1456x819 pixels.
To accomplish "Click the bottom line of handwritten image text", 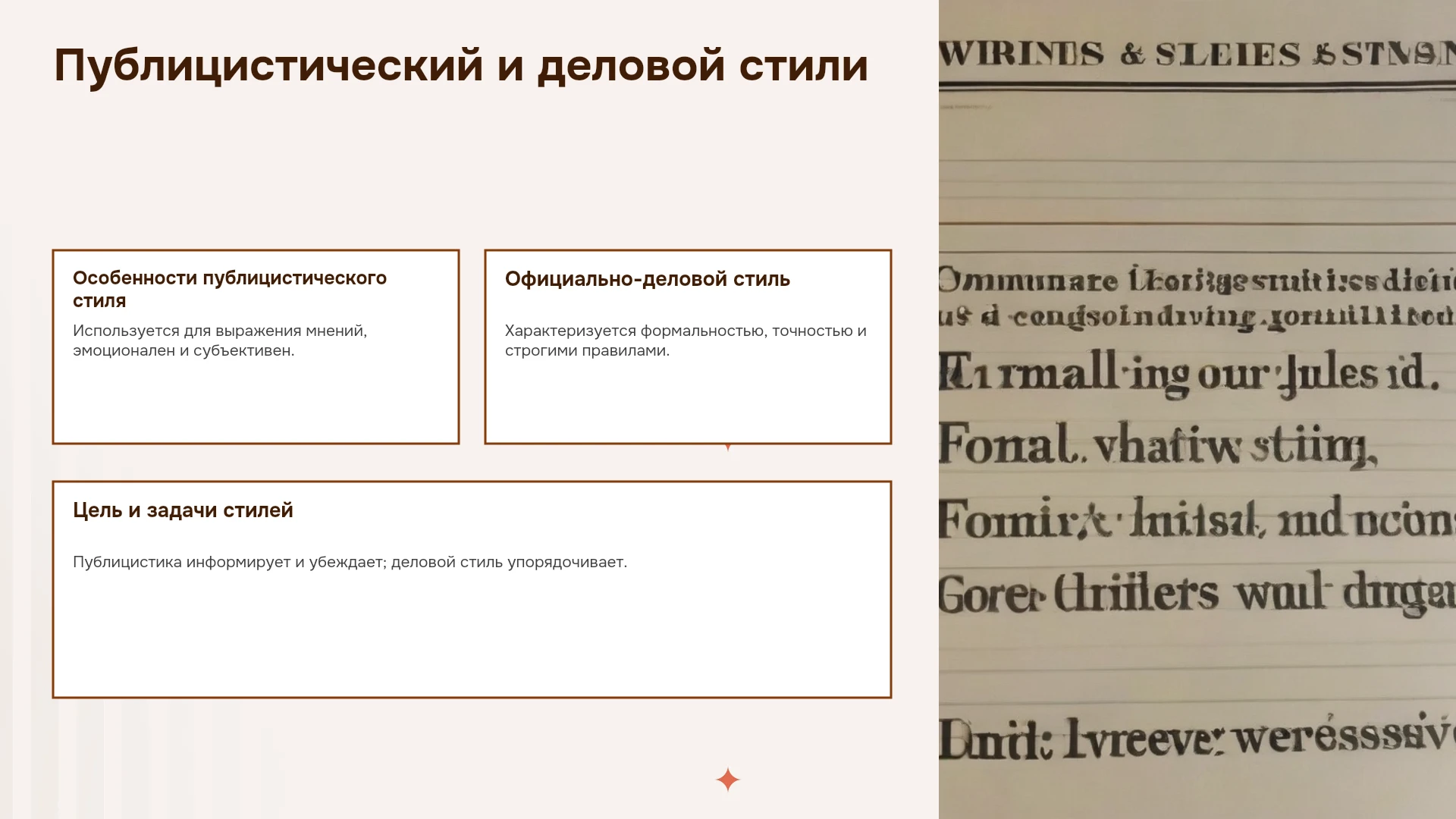I will coord(1197,737).
